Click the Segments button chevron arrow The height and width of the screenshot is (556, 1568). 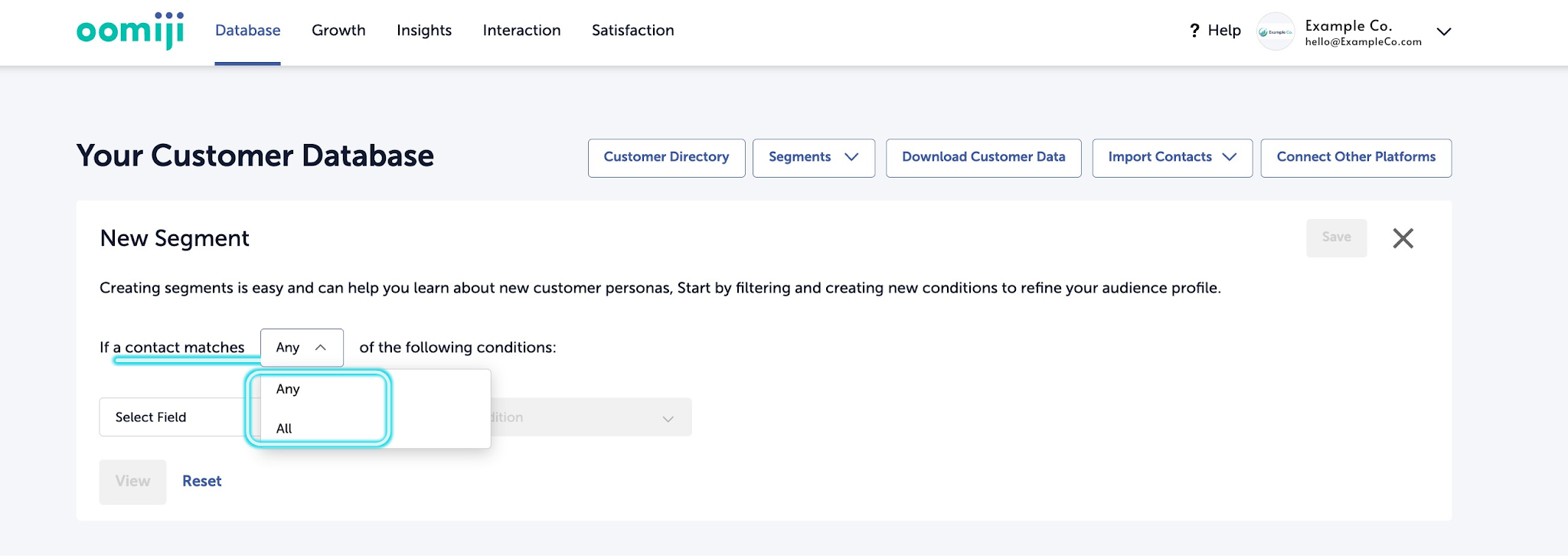pyautogui.click(x=851, y=157)
